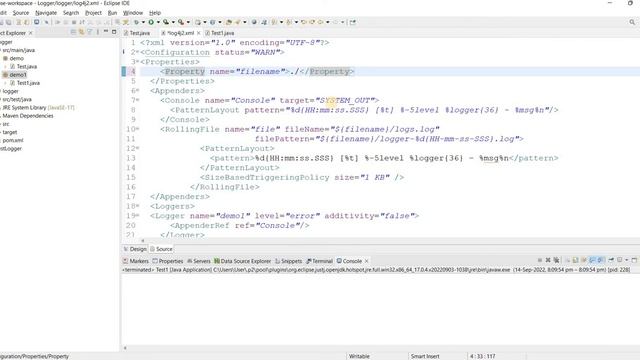This screenshot has height=360, width=640.
Task: Select Maven Dependencies in Project Explorer
Action: 28,116
